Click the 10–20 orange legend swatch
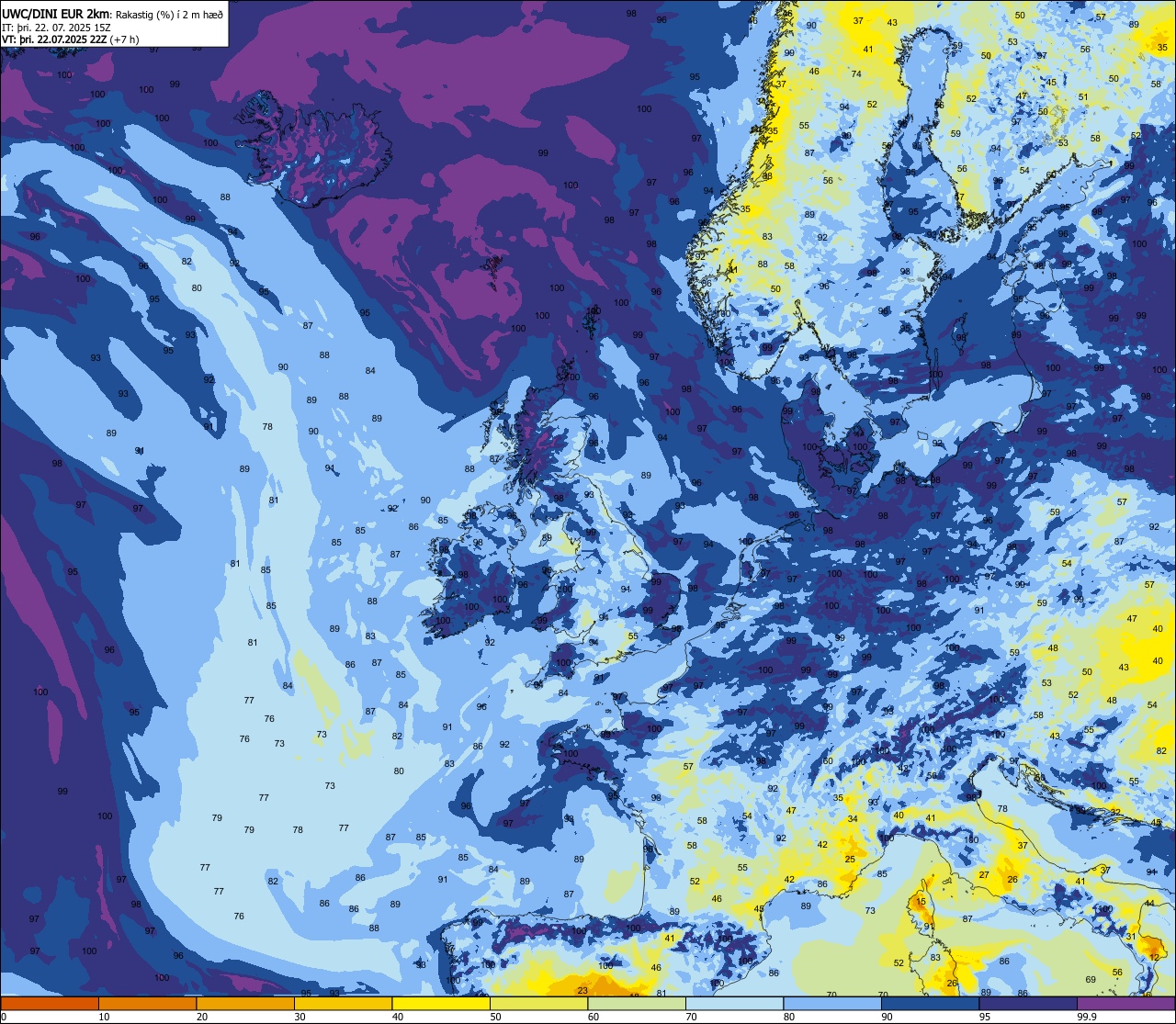Viewport: 1176px width, 1024px height. (x=147, y=1003)
